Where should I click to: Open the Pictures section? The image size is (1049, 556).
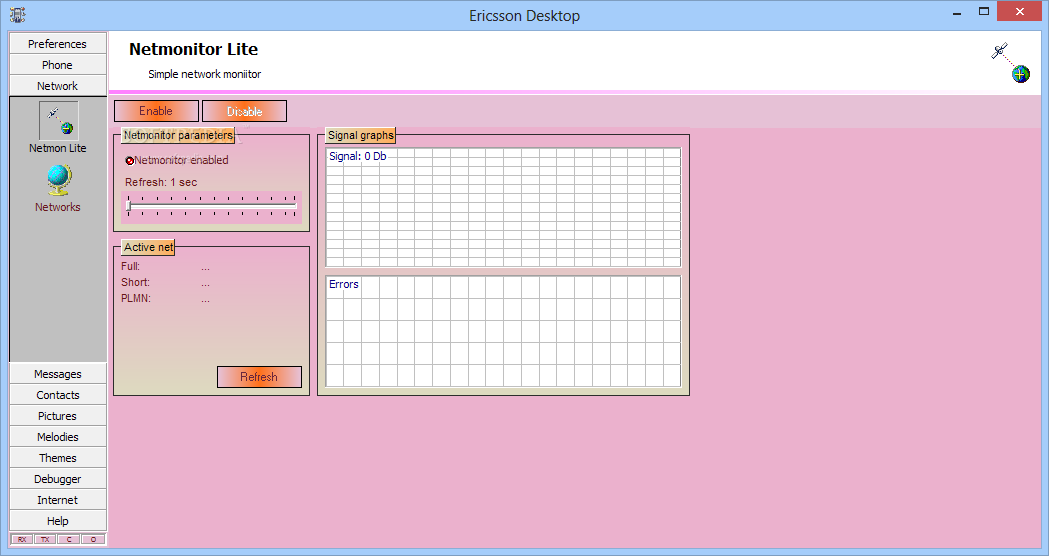pyautogui.click(x=58, y=415)
